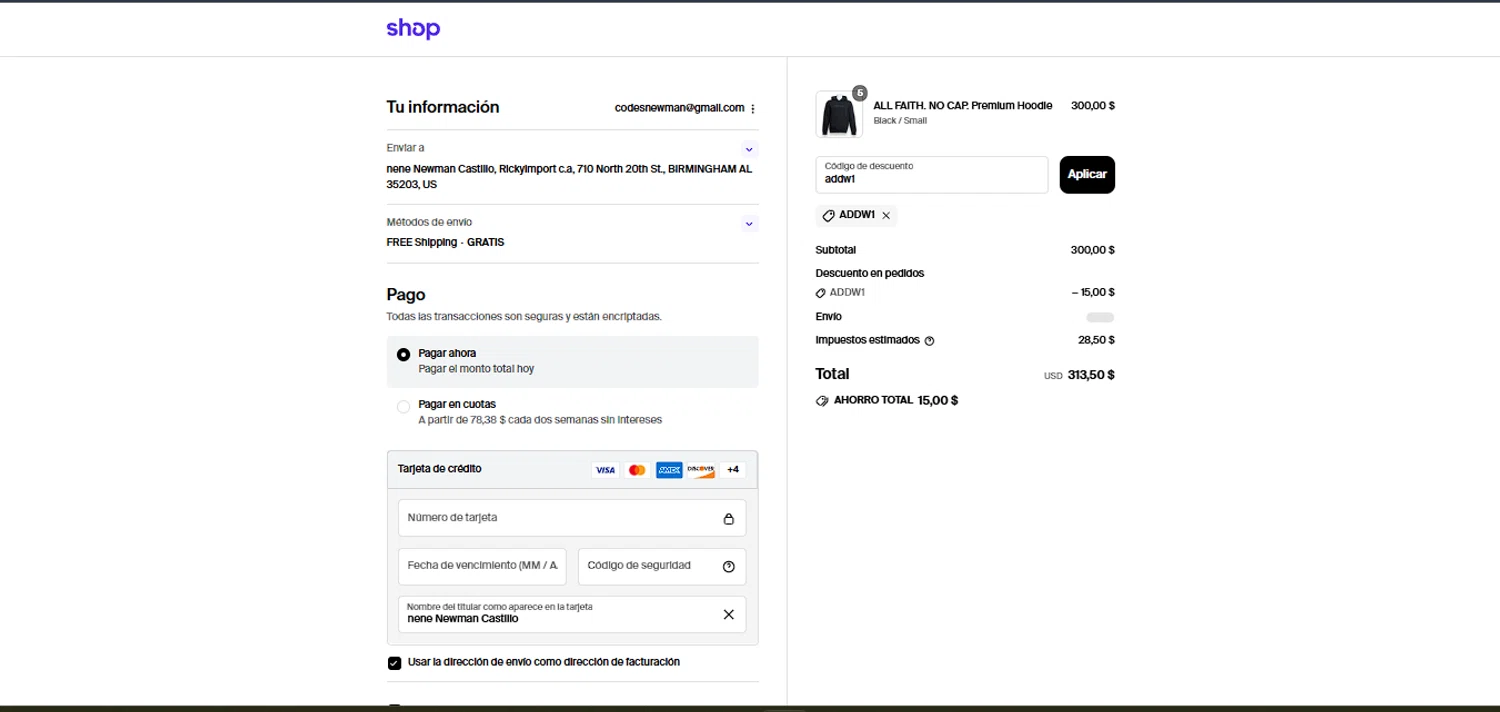The image size is (1500, 712).
Task: Focus the Código de seguridad field
Action: click(662, 566)
